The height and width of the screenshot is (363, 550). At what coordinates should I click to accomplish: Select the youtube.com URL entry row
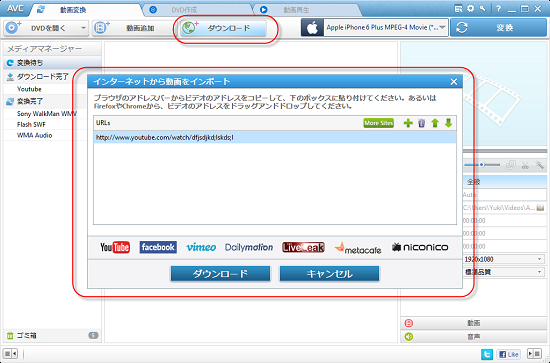275,137
